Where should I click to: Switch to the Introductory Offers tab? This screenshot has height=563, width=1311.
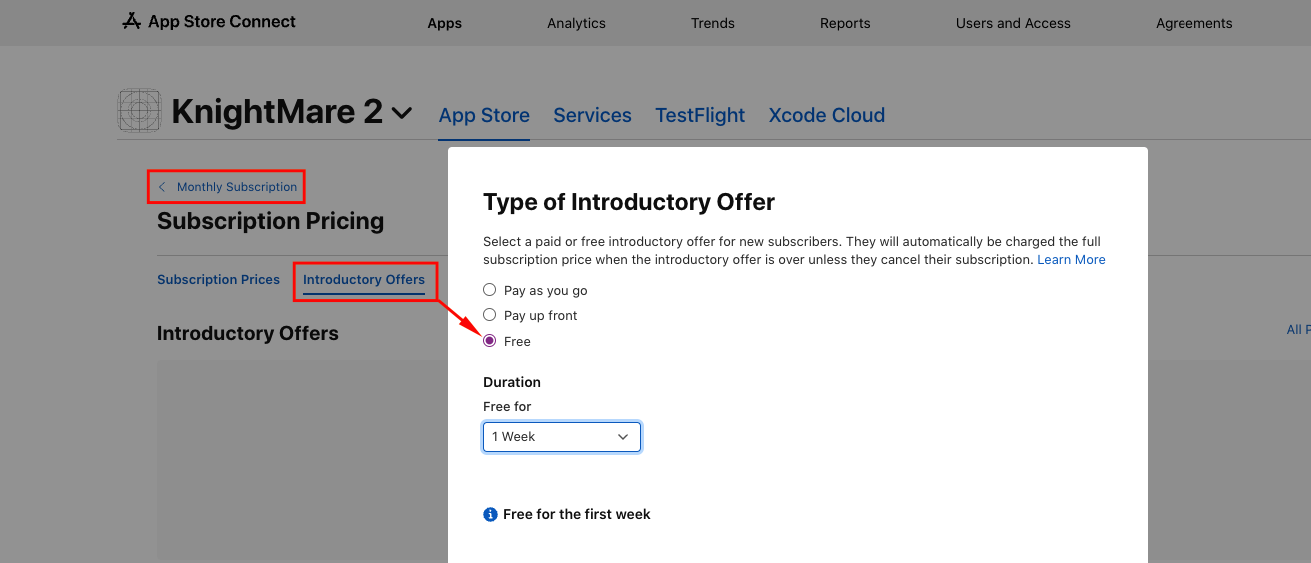pos(364,280)
